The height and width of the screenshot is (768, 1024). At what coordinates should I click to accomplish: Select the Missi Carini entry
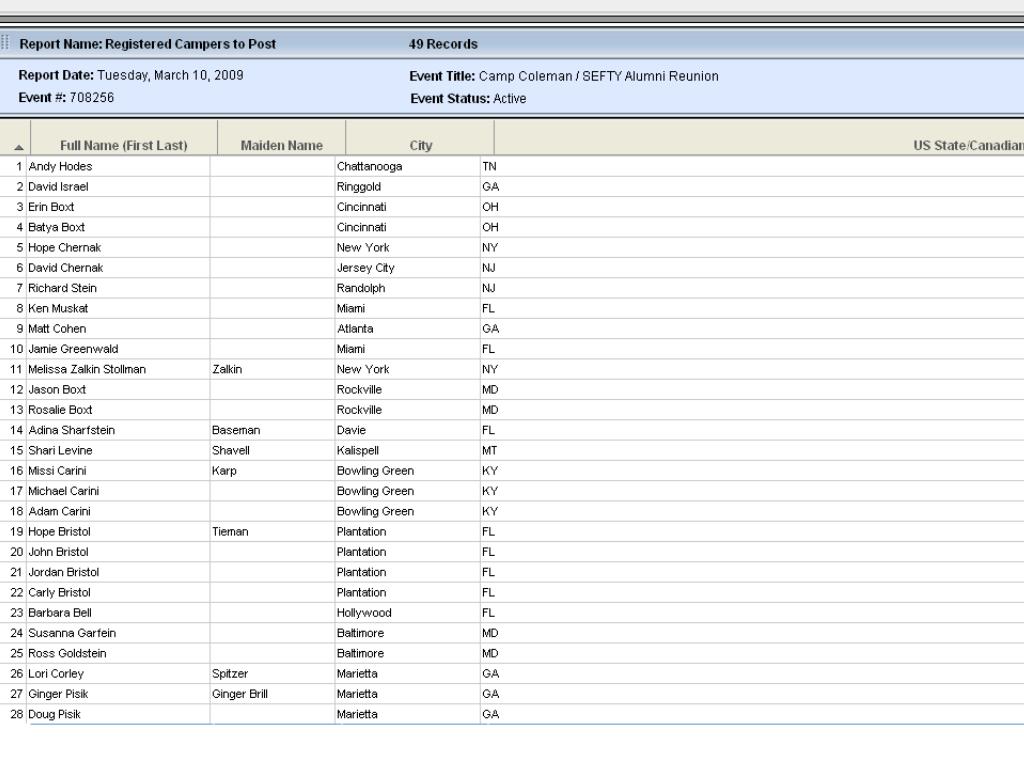(x=57, y=470)
